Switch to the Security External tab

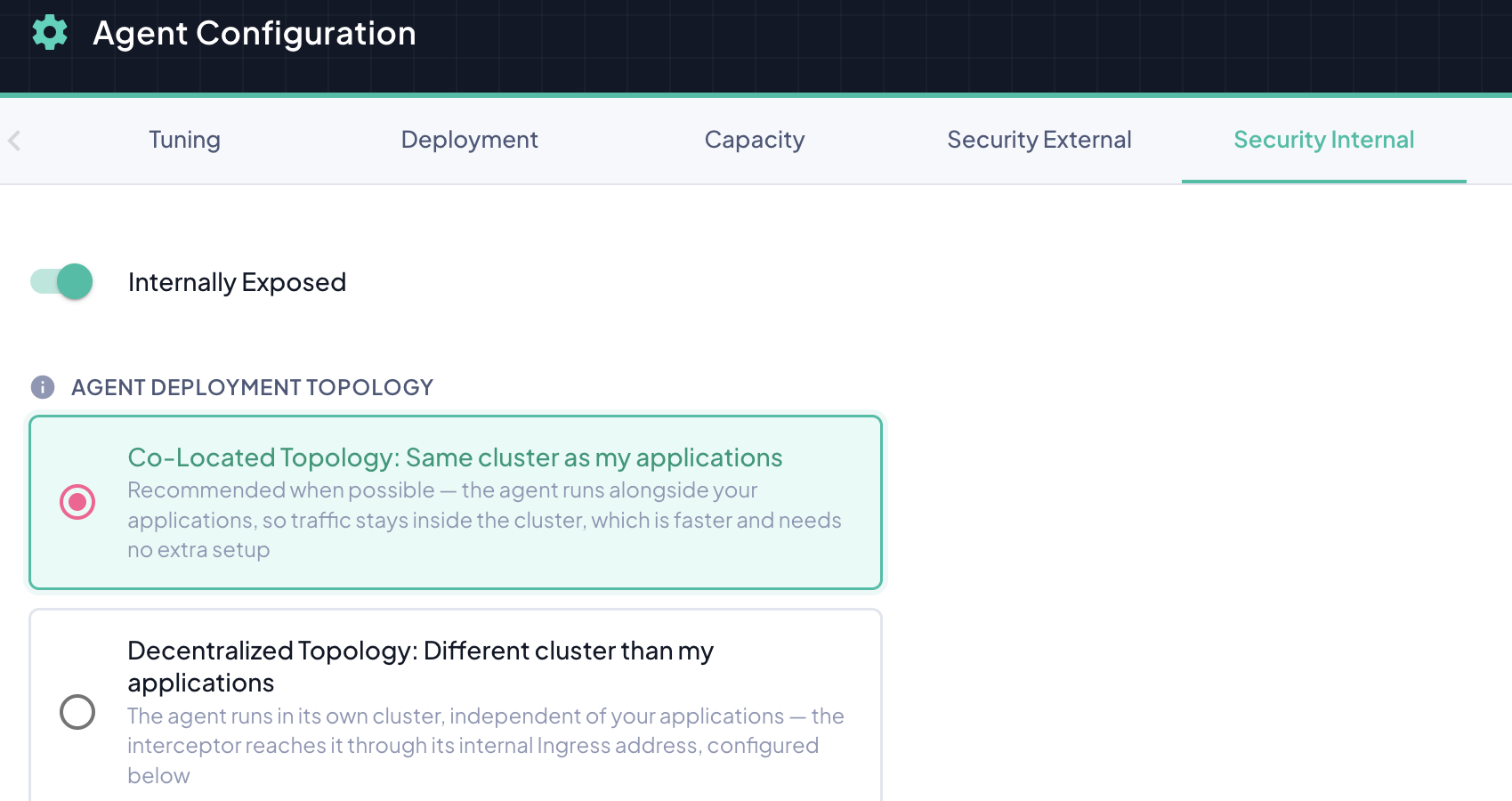point(1039,140)
